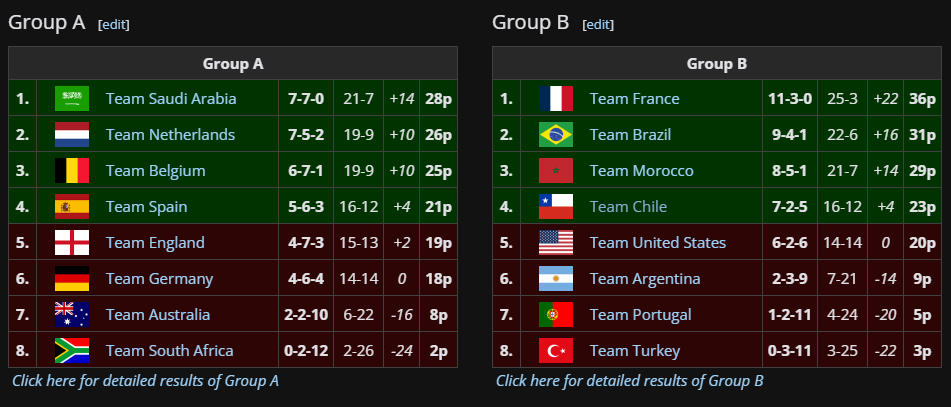Screen dimensions: 951x407
Task: Edit the Group B section
Action: tap(597, 24)
